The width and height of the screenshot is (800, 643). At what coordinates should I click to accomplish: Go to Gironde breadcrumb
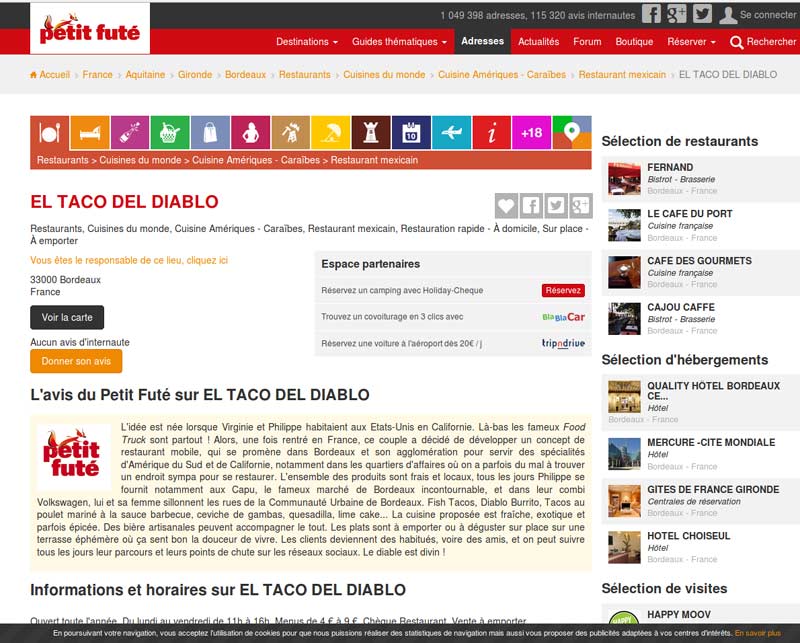[x=194, y=75]
